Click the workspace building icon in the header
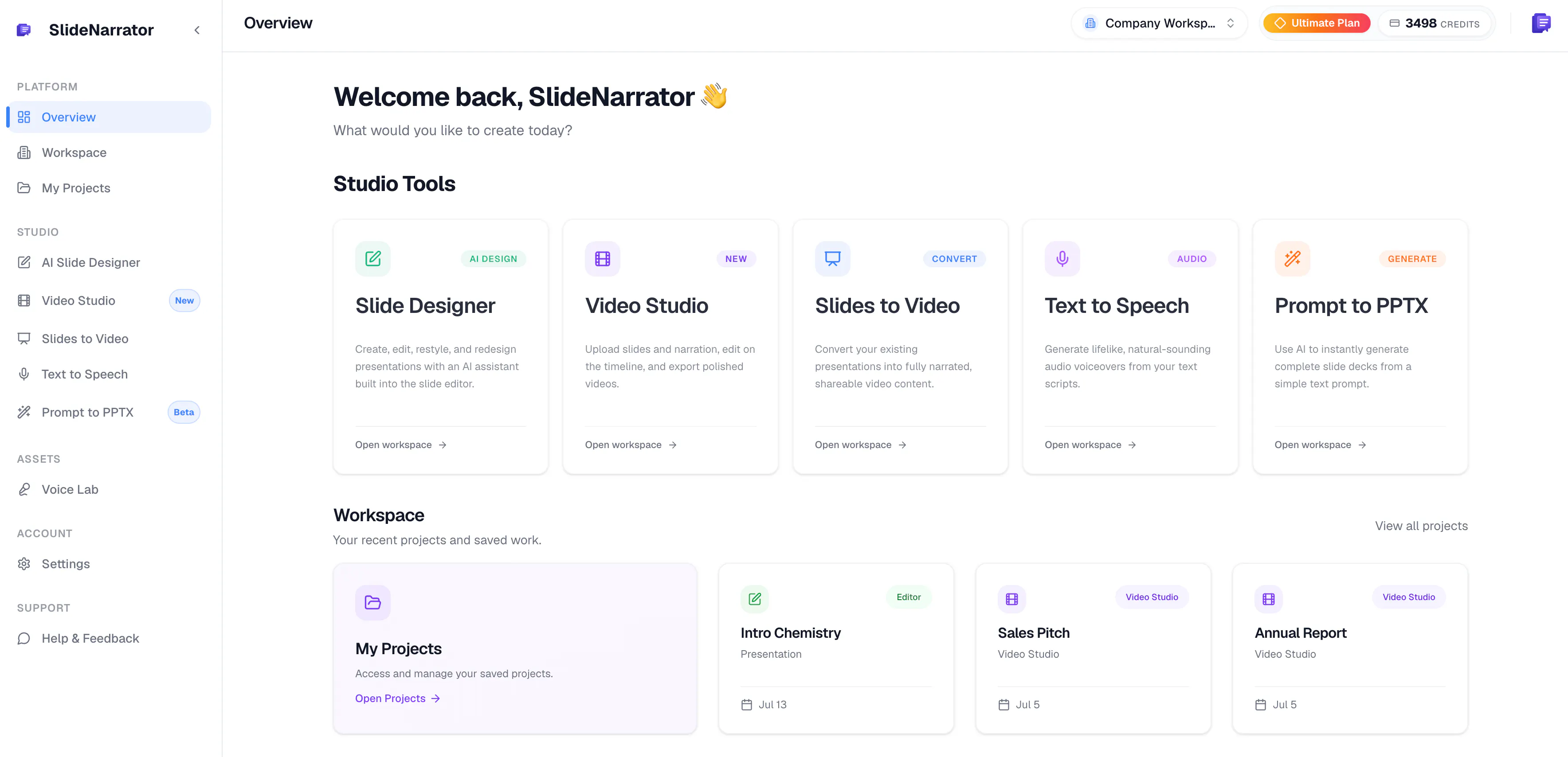 [x=1090, y=23]
